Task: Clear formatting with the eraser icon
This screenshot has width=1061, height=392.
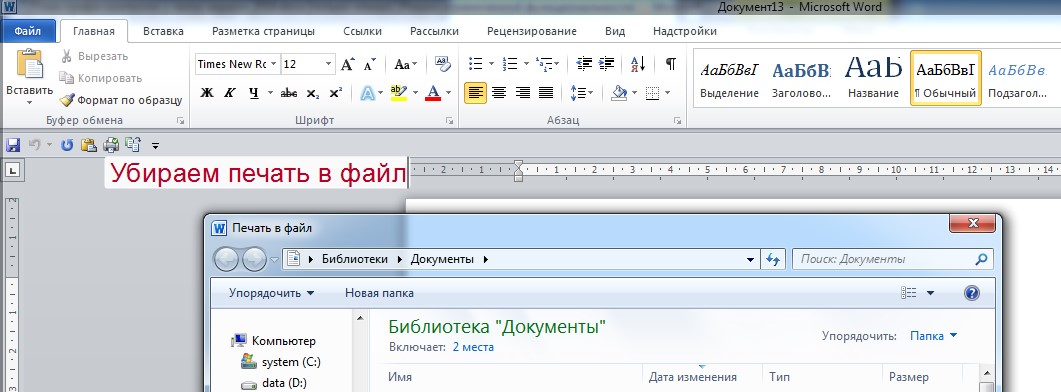Action: click(x=443, y=64)
